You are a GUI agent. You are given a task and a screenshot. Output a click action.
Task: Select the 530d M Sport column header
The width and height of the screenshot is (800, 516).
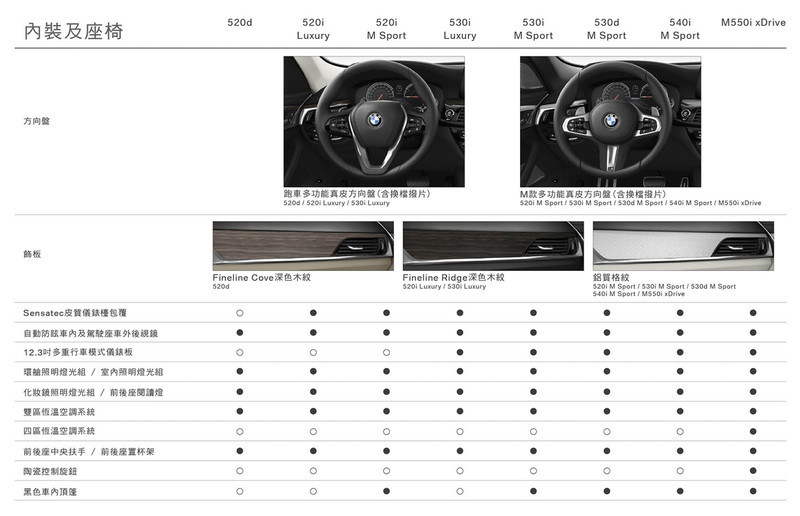607,29
